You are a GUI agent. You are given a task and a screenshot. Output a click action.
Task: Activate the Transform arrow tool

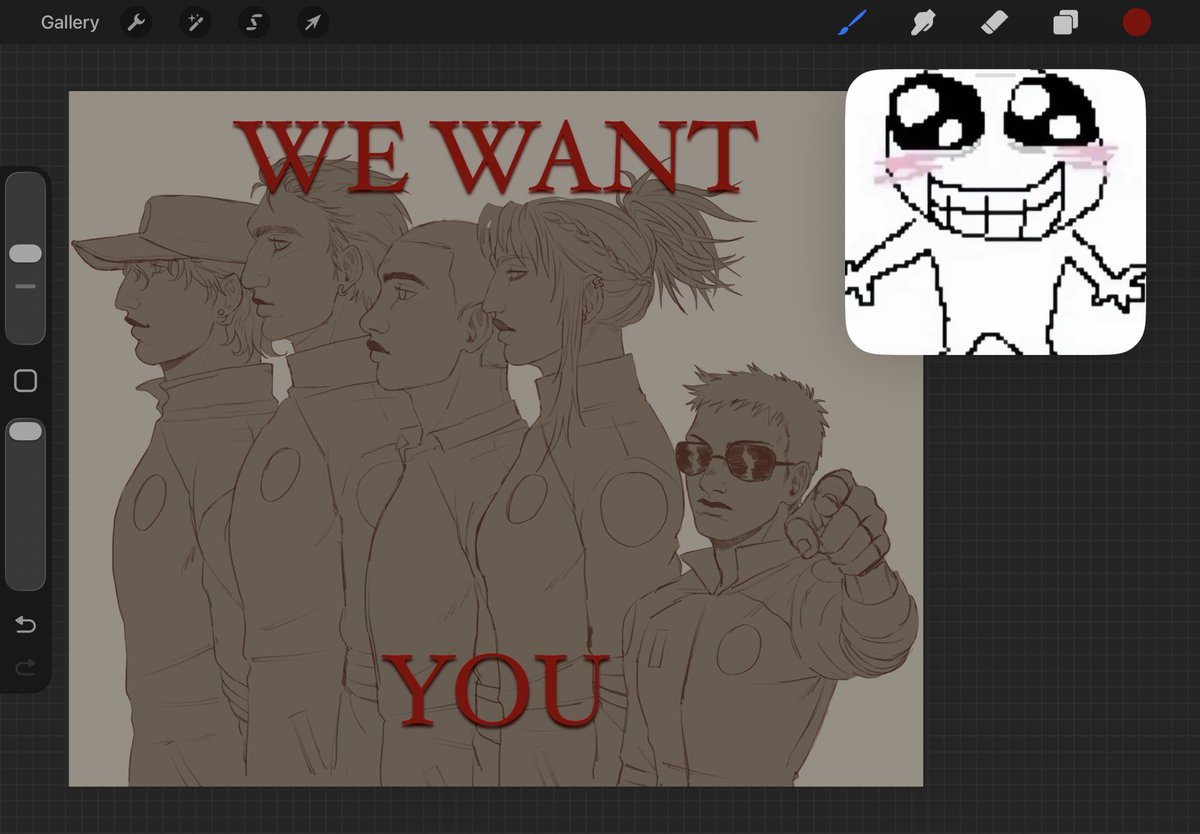[313, 22]
